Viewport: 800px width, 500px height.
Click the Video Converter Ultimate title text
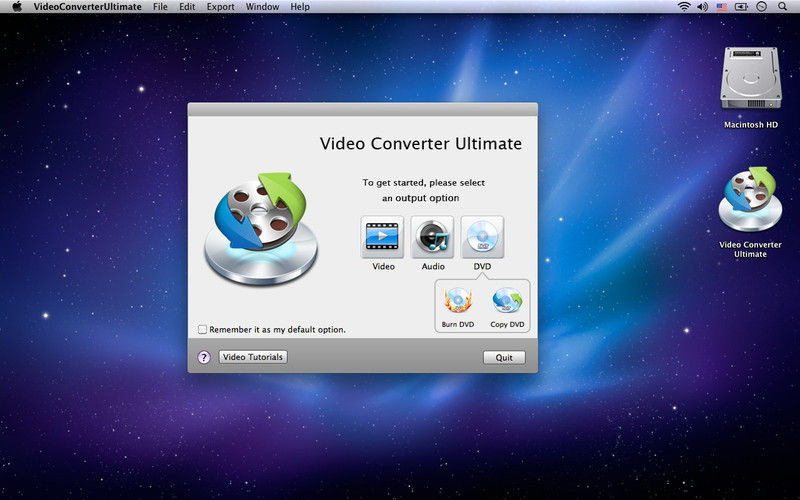(x=421, y=144)
